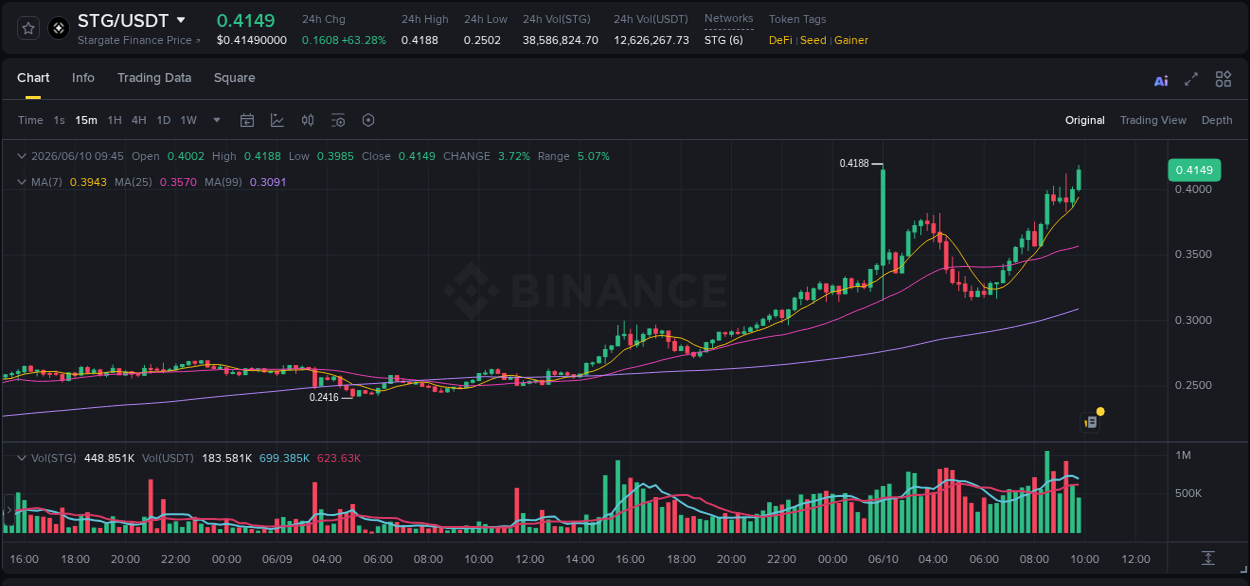
Task: Click the 0.3500 price axis label
Action: (1192, 254)
